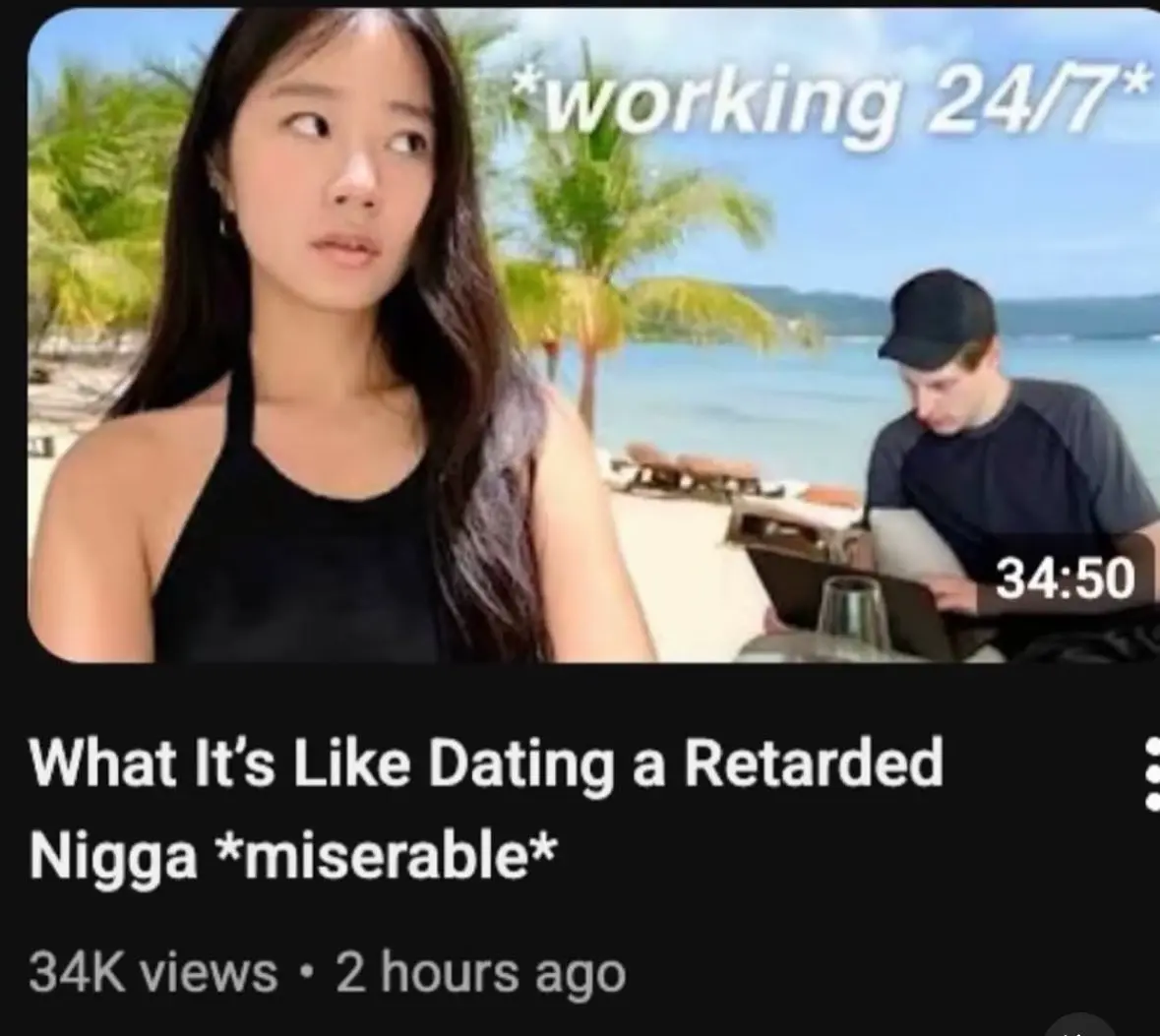This screenshot has height=1036, width=1160.
Task: Click the blue sea area in thumbnail
Action: click(740, 393)
